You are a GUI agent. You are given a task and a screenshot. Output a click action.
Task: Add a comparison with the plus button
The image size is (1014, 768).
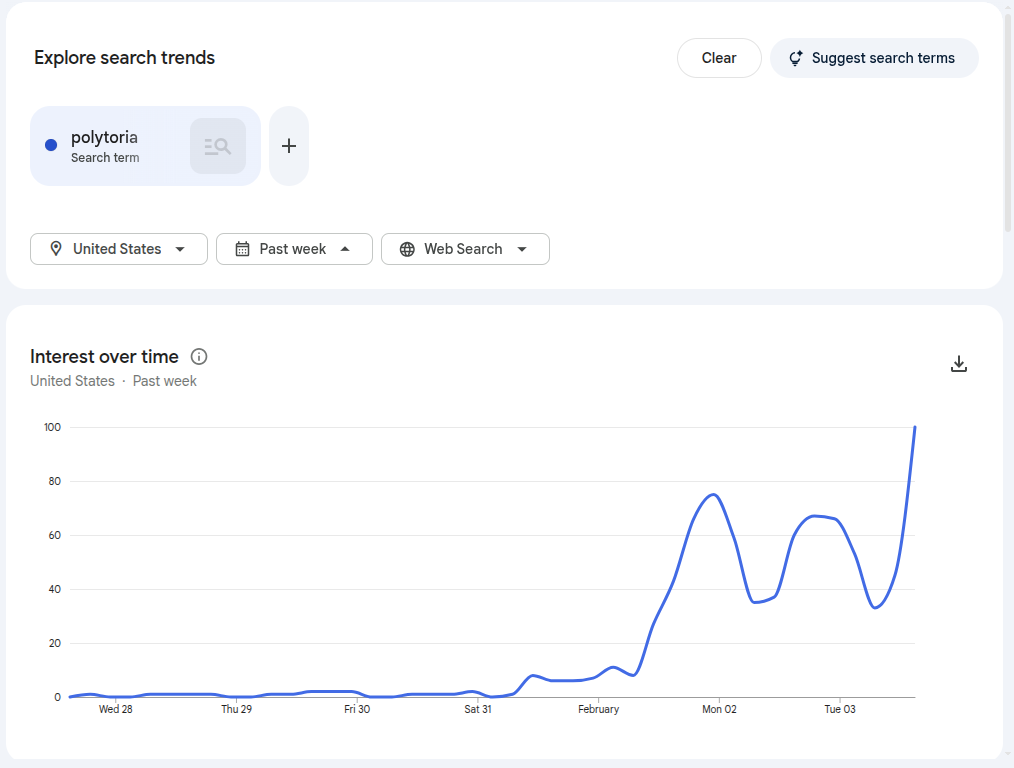coord(289,146)
